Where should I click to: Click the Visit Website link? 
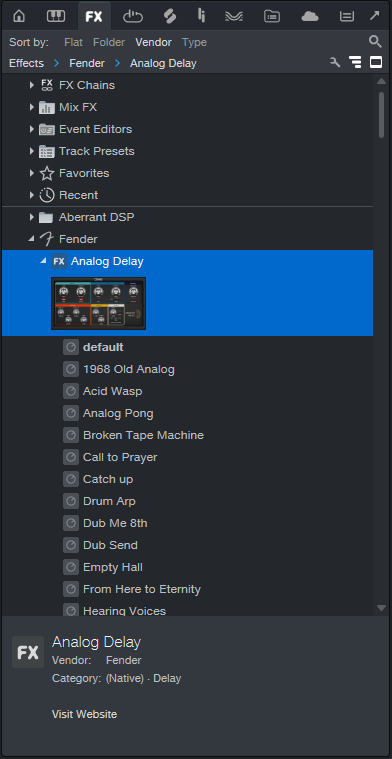pos(84,714)
